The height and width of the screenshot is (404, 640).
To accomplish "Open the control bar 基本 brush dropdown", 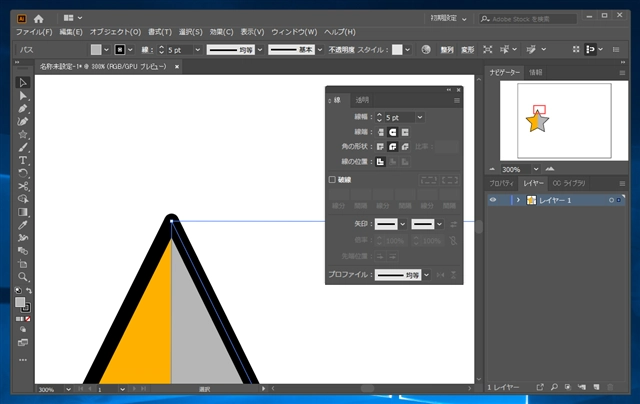I will point(320,50).
